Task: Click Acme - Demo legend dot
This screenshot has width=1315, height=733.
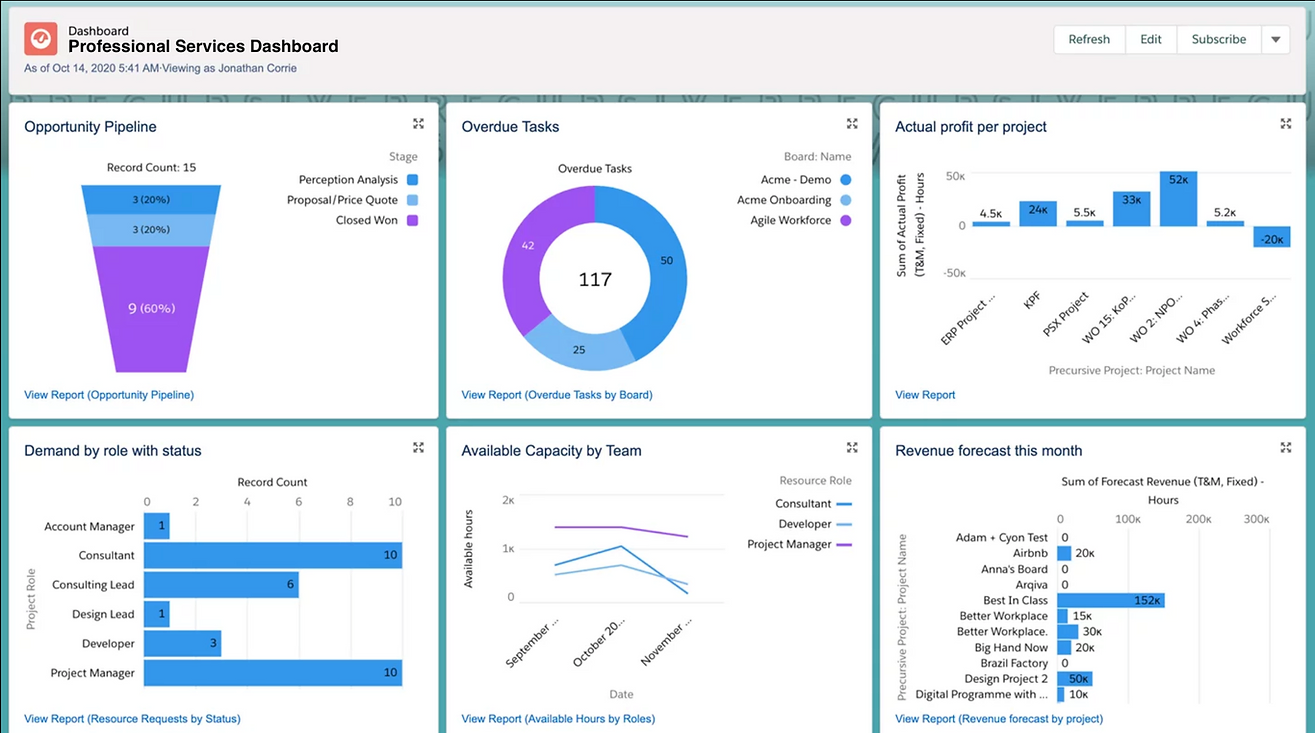Action: [x=846, y=180]
